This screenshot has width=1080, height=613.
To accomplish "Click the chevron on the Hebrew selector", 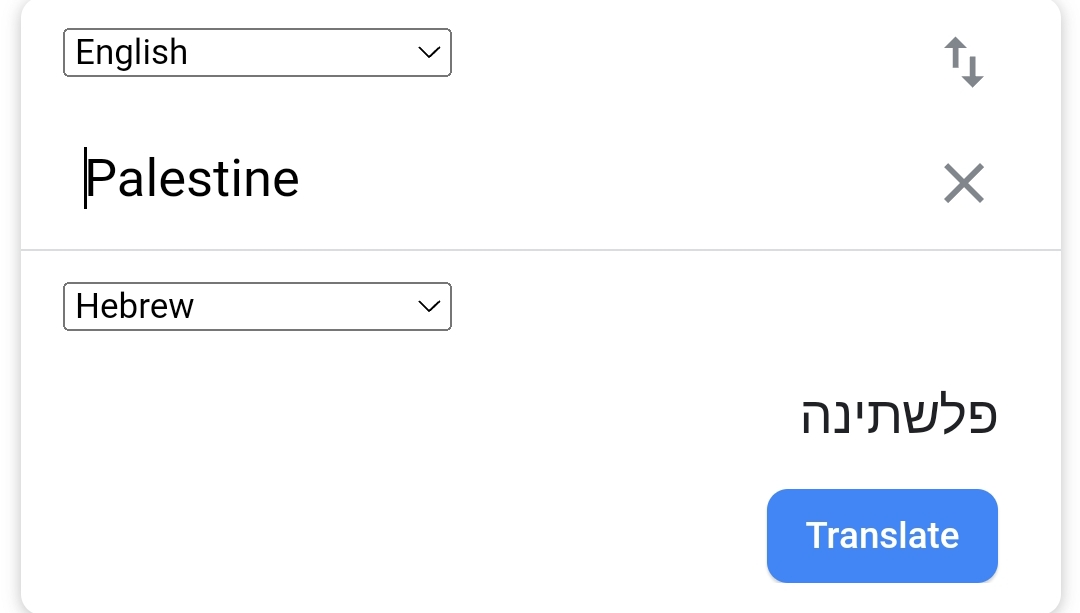I will (429, 306).
